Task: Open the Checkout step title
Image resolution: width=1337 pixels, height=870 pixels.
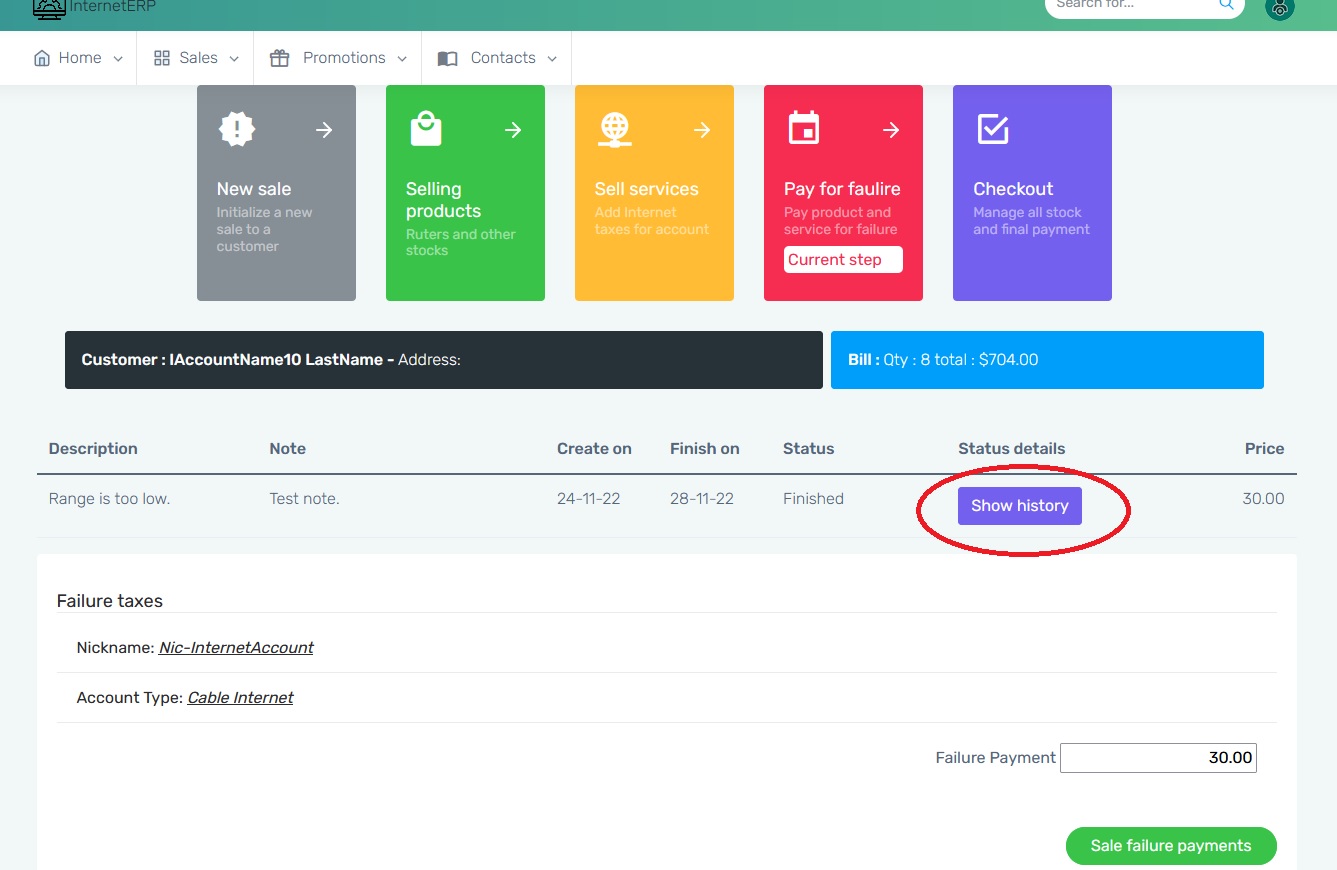Action: tap(1013, 189)
